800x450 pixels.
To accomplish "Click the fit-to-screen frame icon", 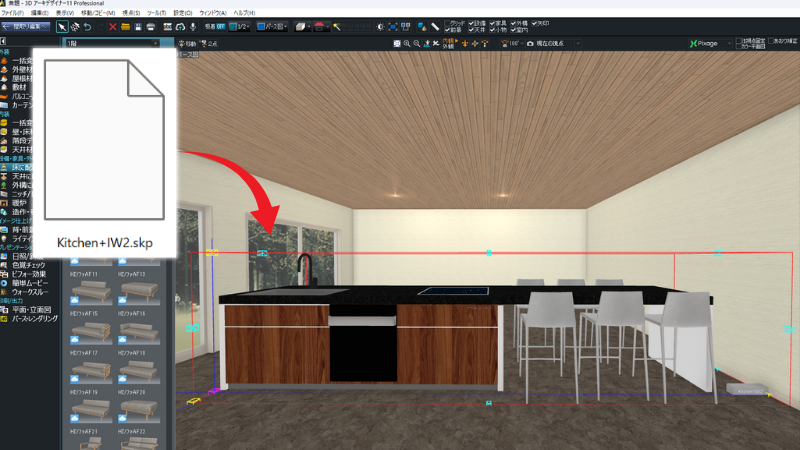I will (393, 27).
